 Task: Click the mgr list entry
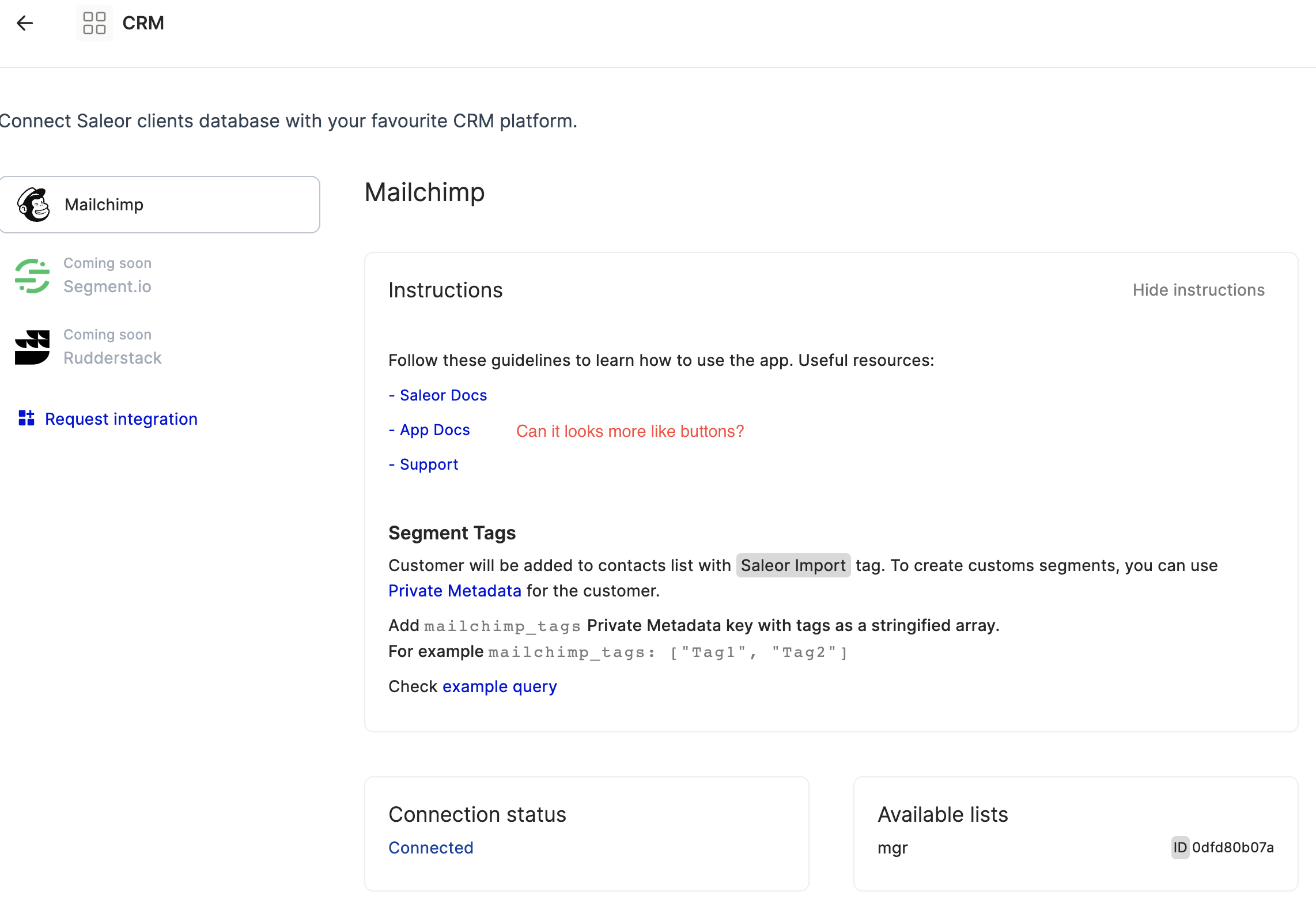[x=893, y=848]
